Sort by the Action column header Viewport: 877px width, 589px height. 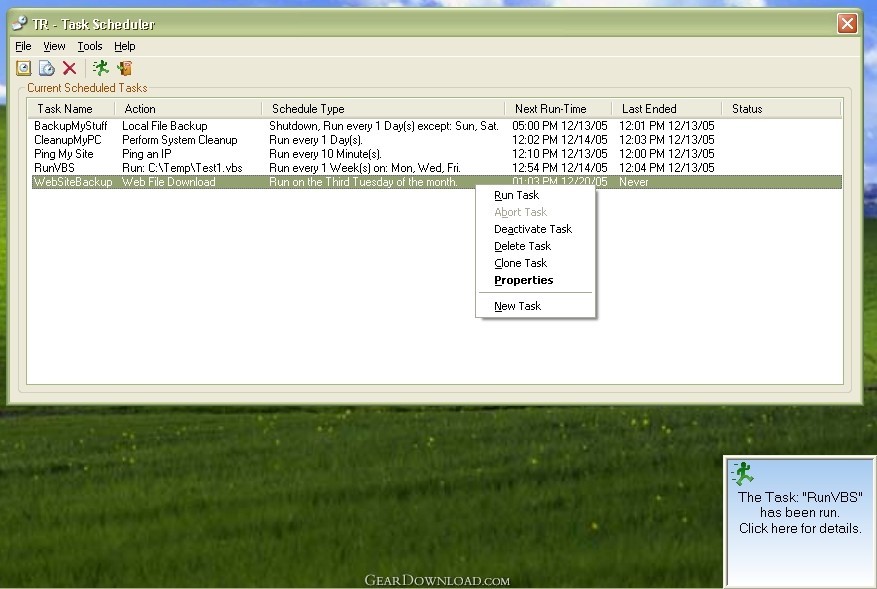[188, 109]
